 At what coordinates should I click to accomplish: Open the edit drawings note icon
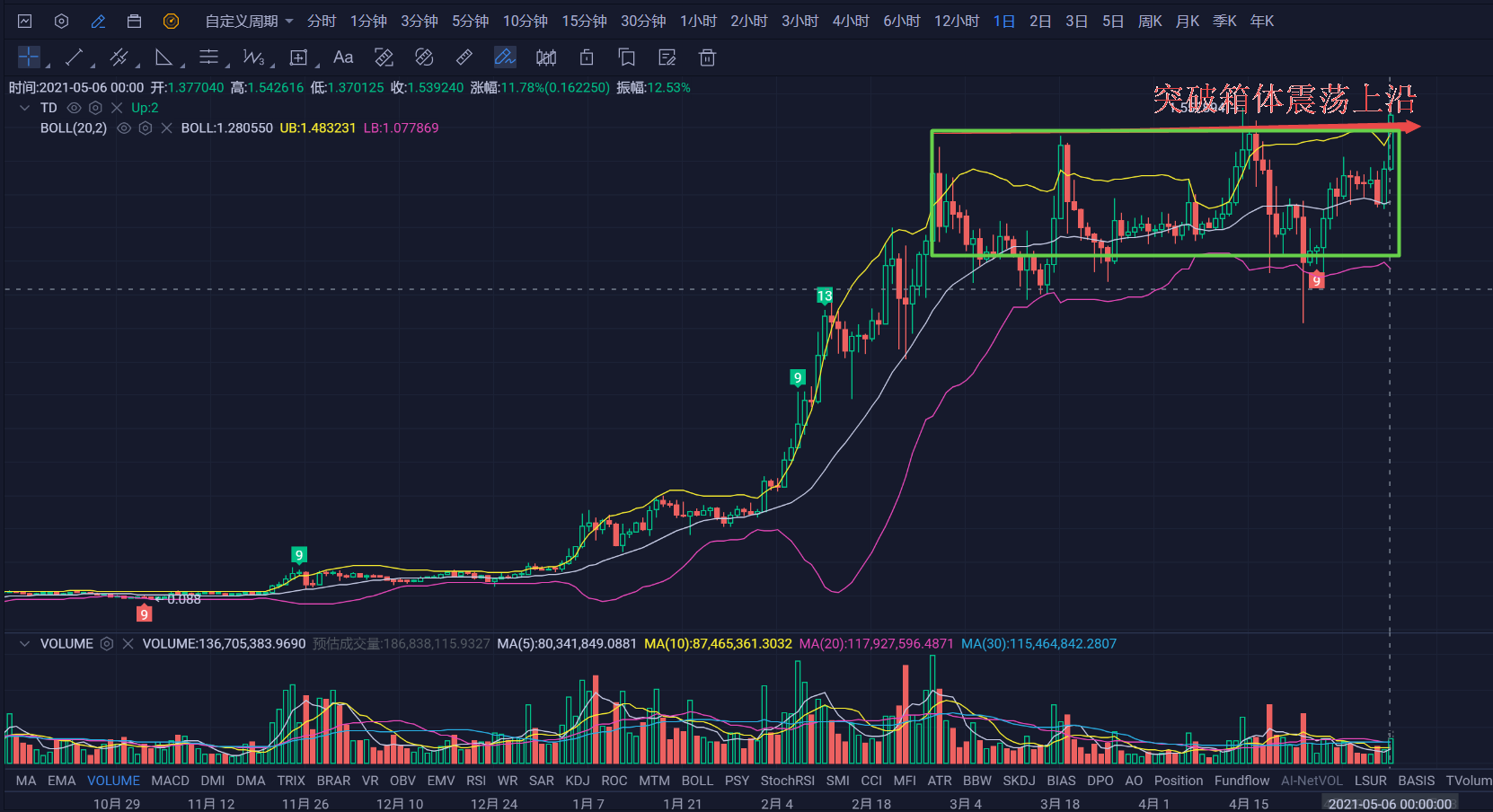667,57
